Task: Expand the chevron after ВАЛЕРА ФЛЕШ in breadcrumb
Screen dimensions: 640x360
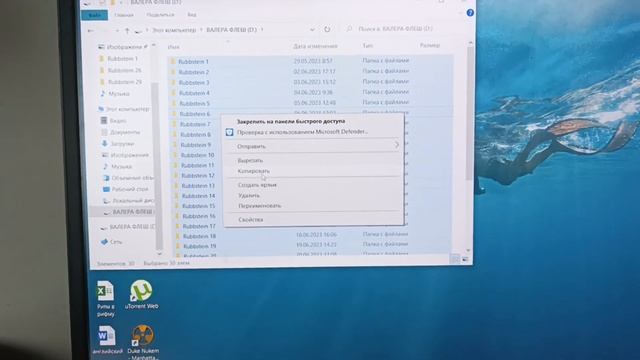Action: [262, 30]
